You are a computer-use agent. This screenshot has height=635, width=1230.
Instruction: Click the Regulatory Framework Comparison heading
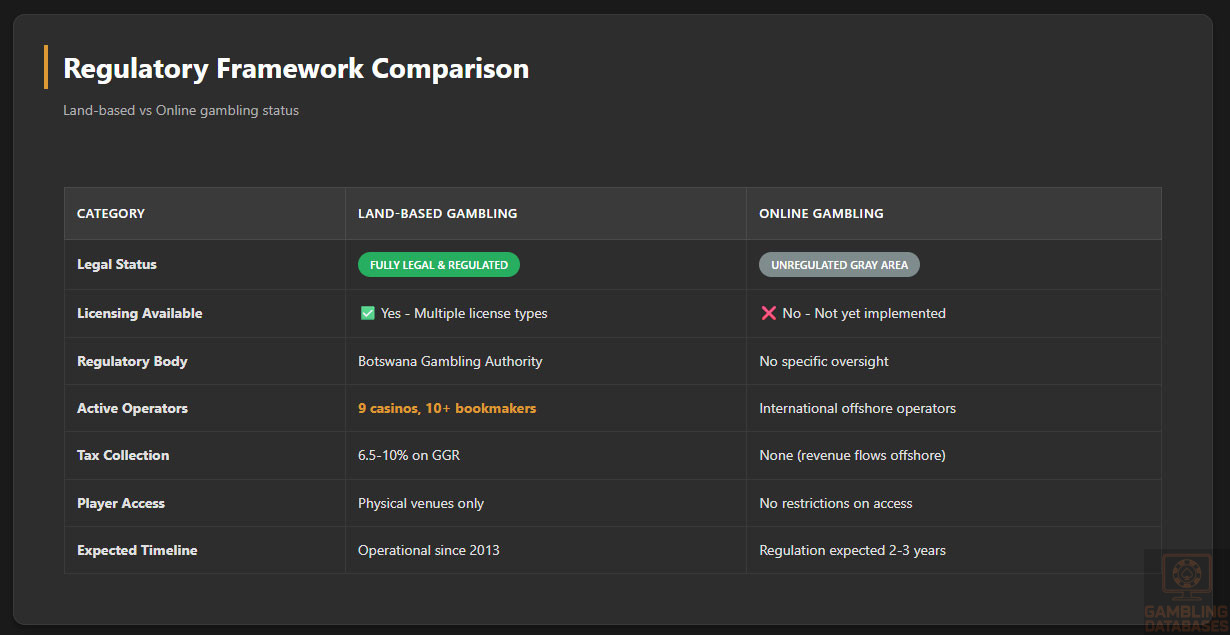point(296,68)
